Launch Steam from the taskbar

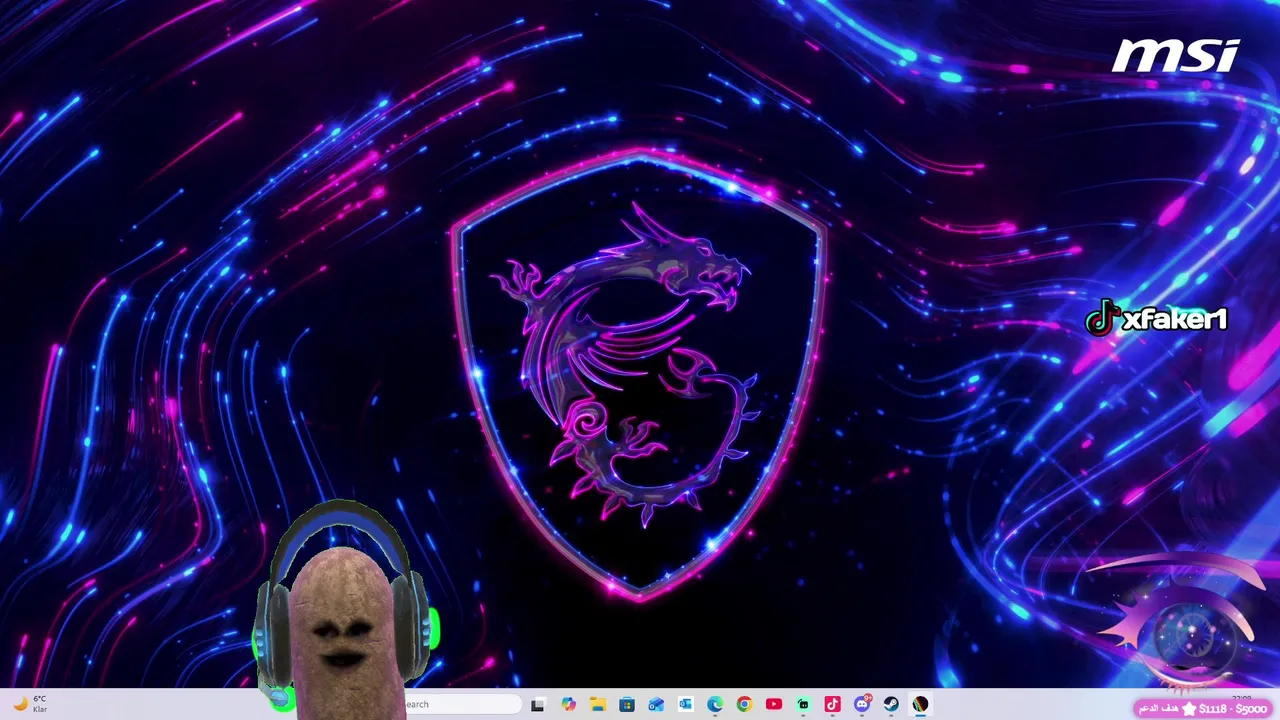pos(891,704)
